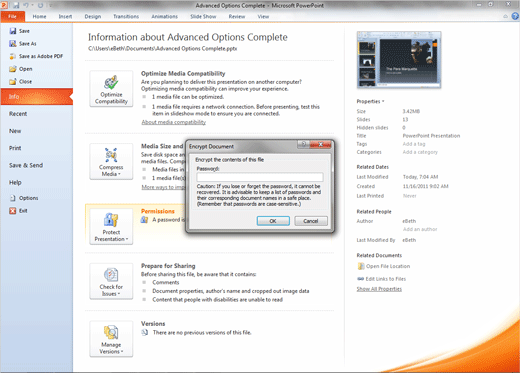The image size is (520, 373).
Task: Click the Password input field
Action: click(260, 177)
